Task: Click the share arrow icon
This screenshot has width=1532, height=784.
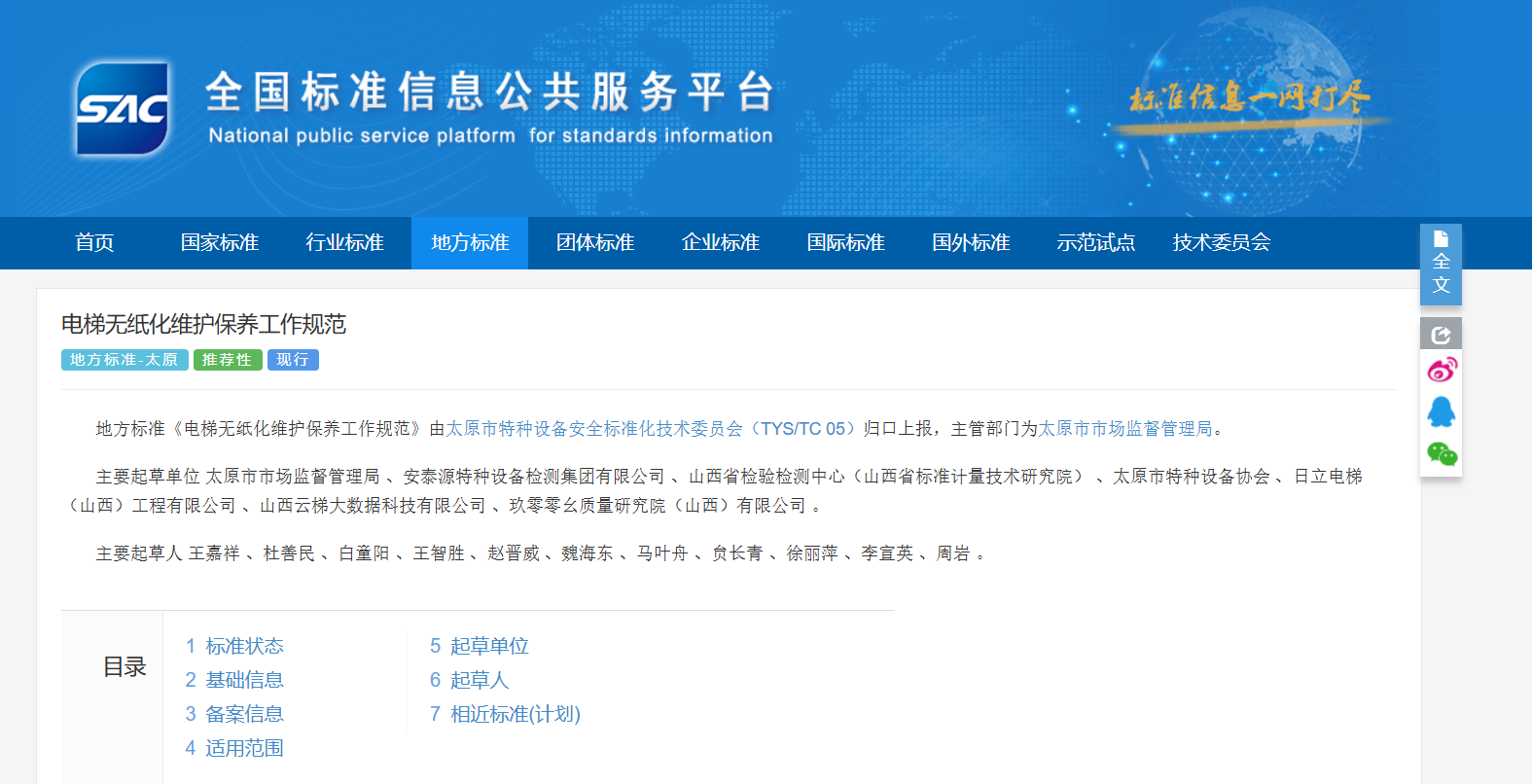Action: tap(1441, 334)
